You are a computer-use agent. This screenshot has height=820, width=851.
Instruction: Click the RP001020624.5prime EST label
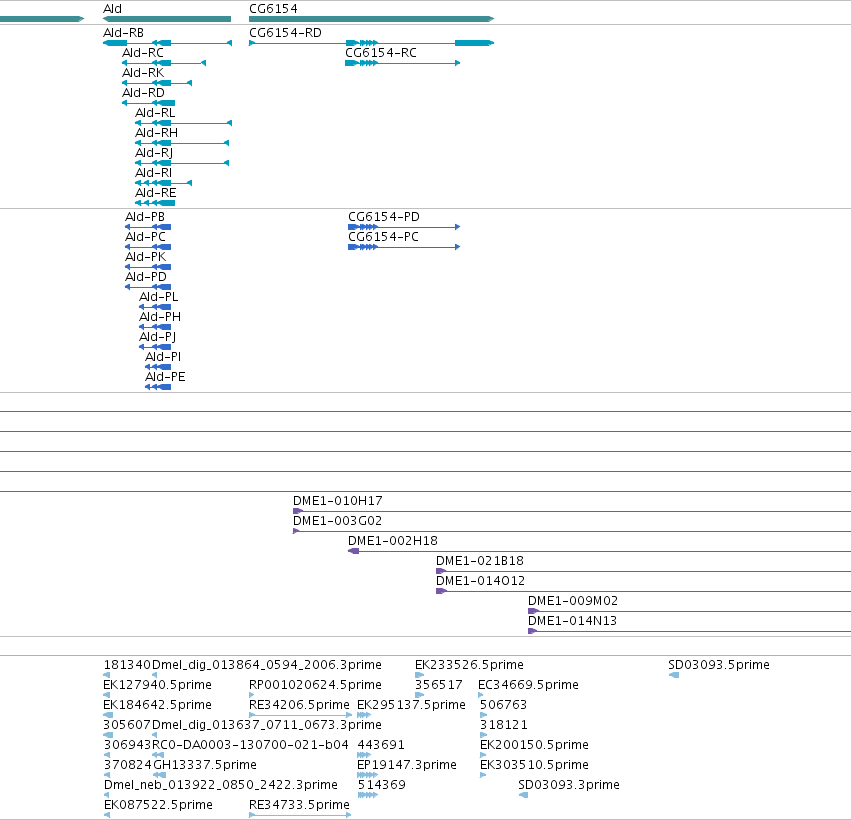[315, 685]
